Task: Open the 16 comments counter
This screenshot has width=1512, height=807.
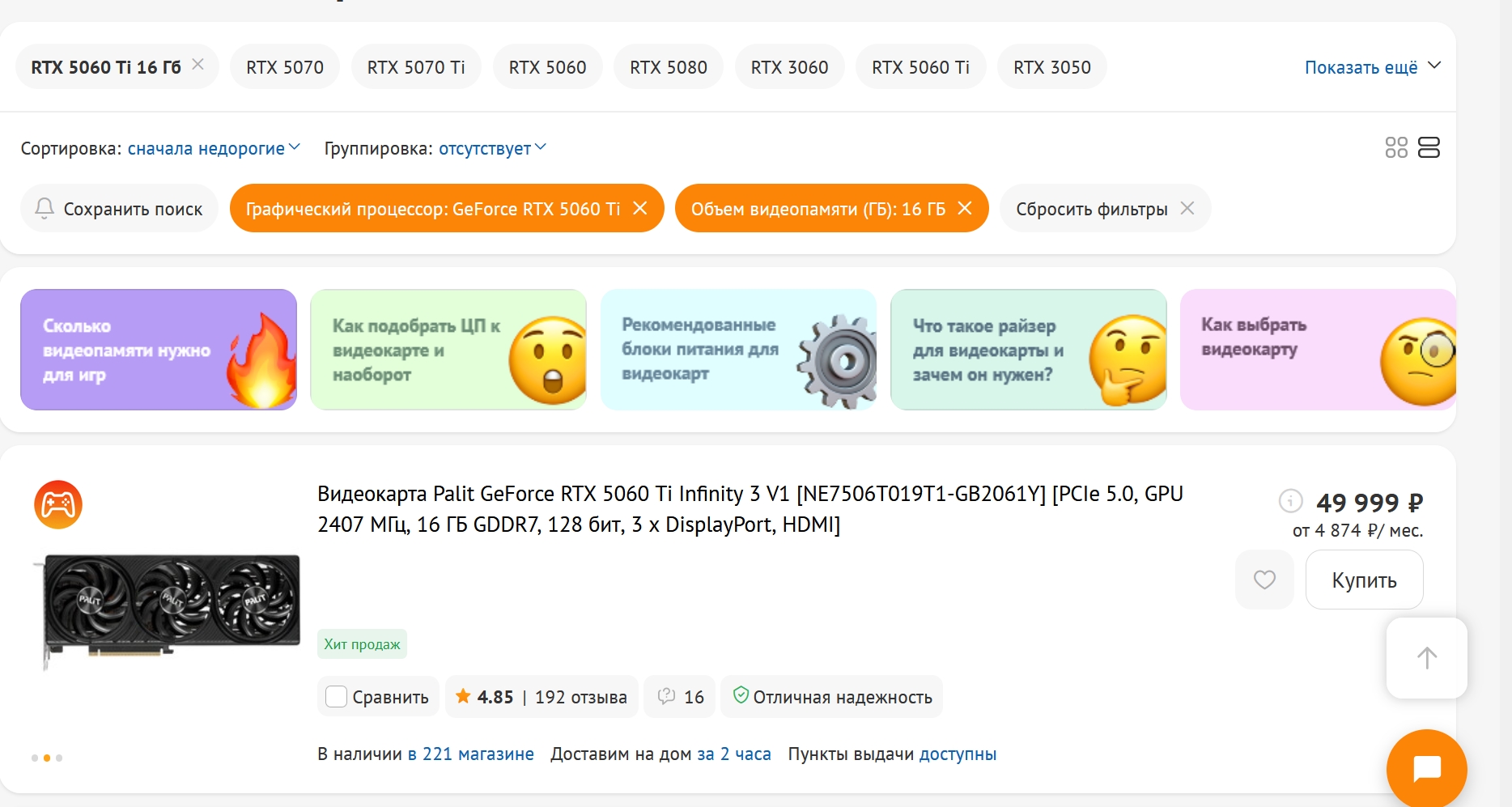Action: 680,697
